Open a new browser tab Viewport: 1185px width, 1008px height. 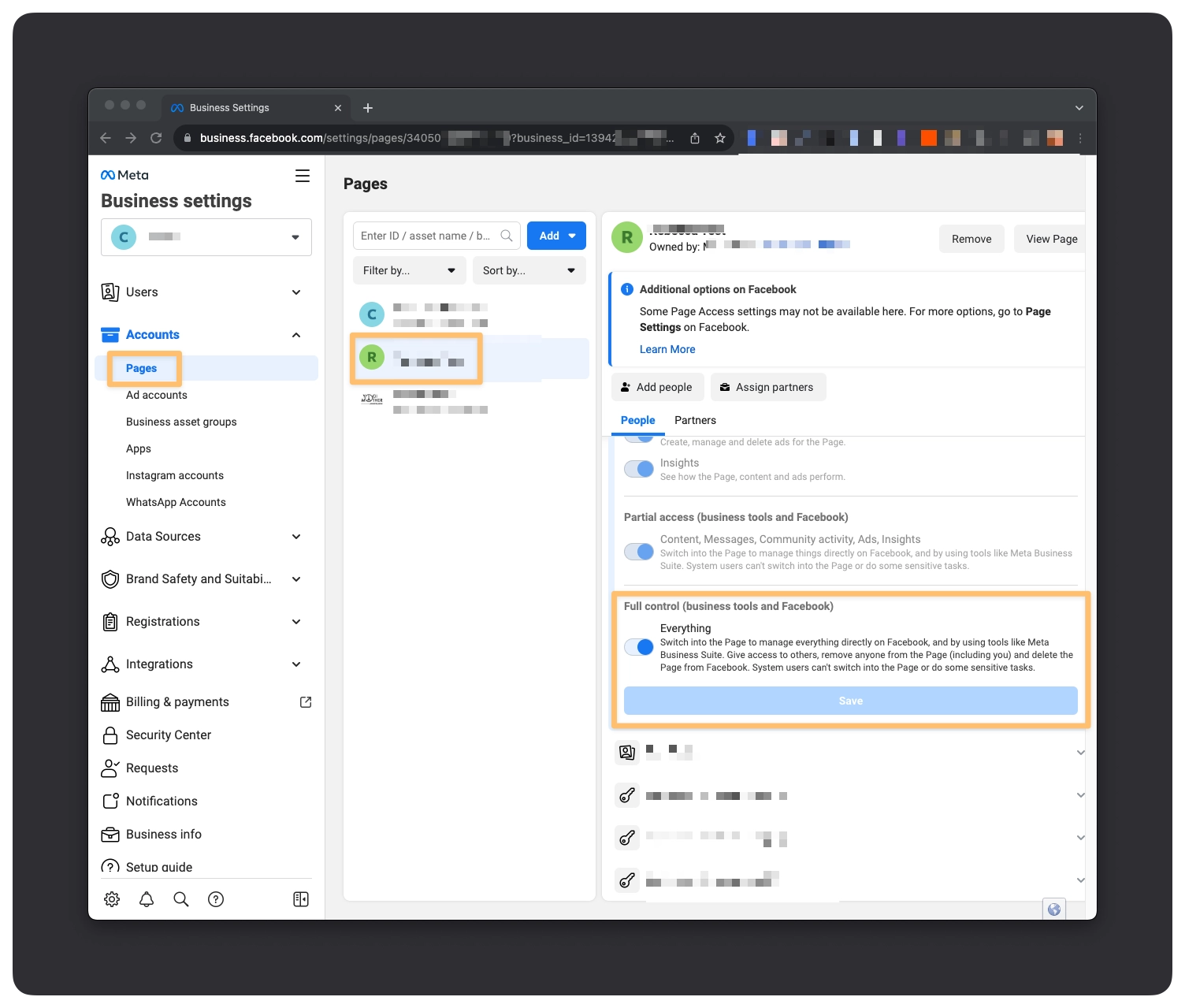click(x=368, y=108)
